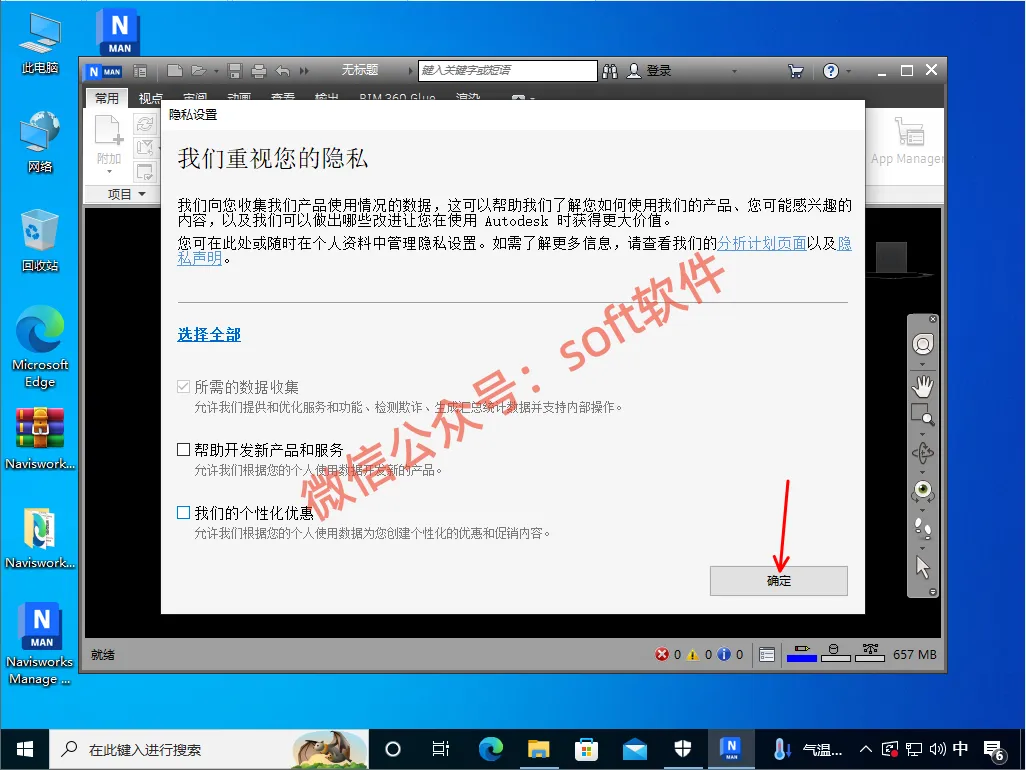Toggle the 所需的数据收集 checkbox
This screenshot has width=1026, height=770.
183,387
